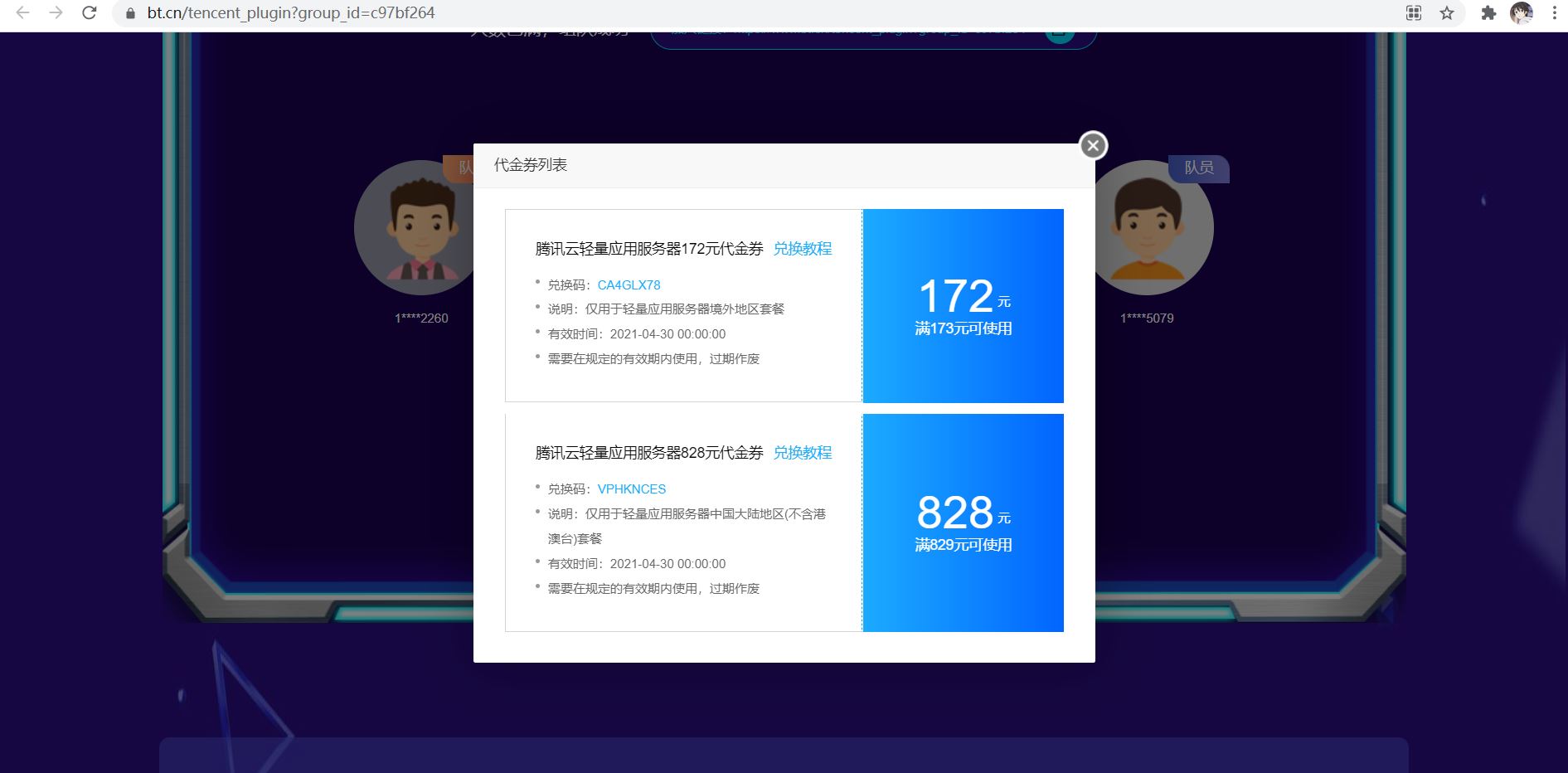Open the browser profile avatar
The image size is (1568, 773).
click(x=1521, y=13)
